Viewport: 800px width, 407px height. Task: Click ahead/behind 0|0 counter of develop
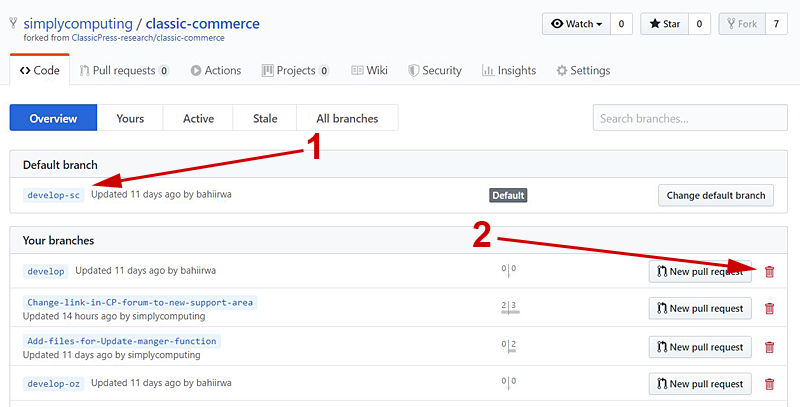[x=509, y=270]
